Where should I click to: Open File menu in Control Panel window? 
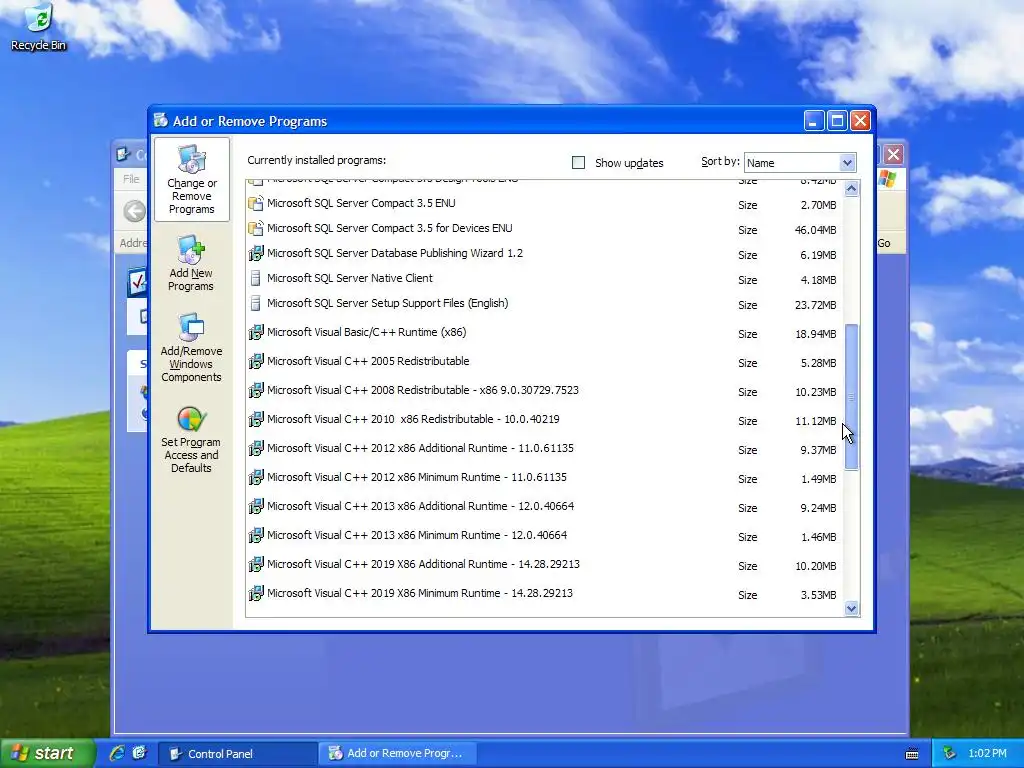point(131,179)
